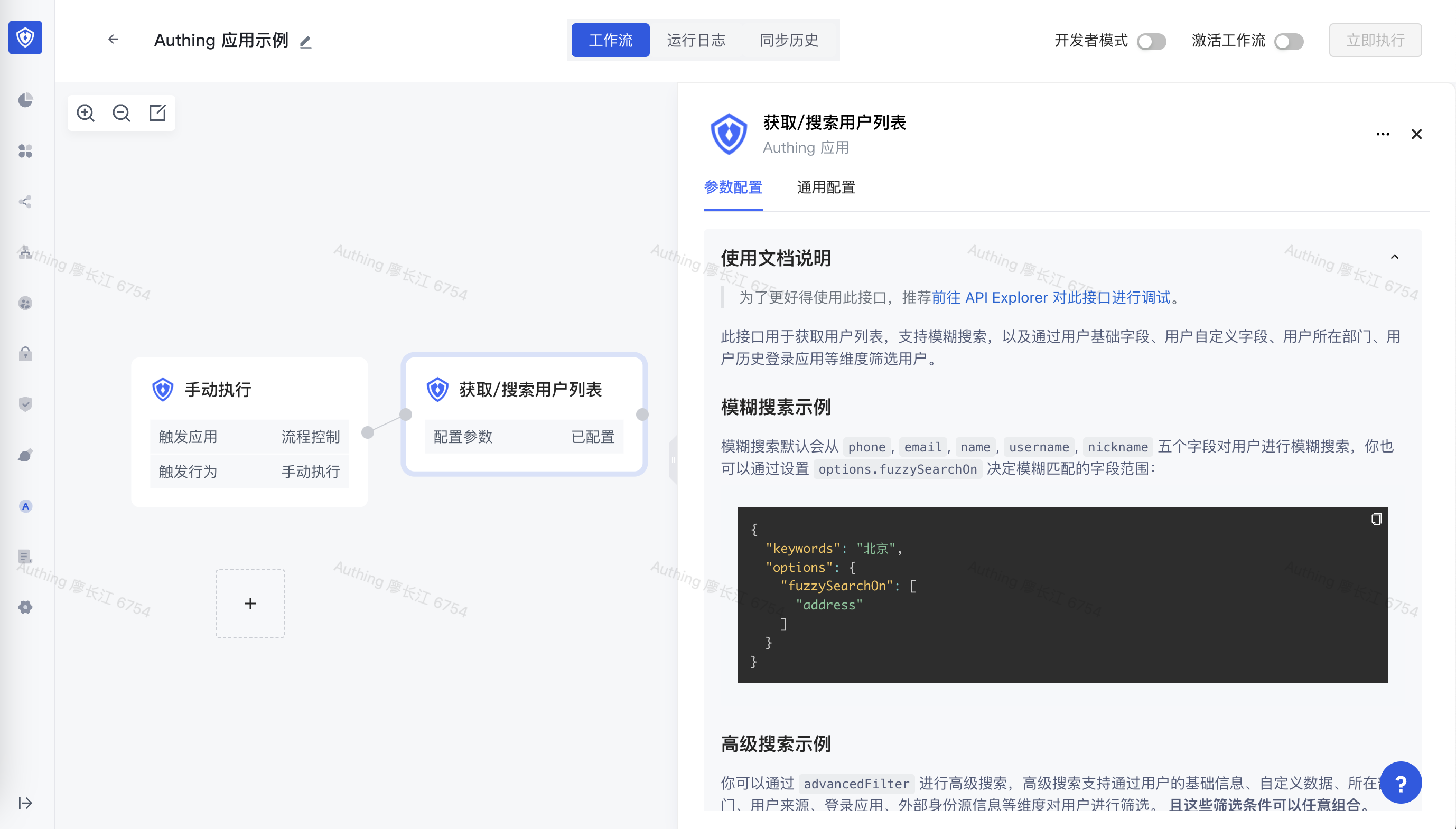
Task: Expand a new node with the plus placeholder
Action: [250, 603]
